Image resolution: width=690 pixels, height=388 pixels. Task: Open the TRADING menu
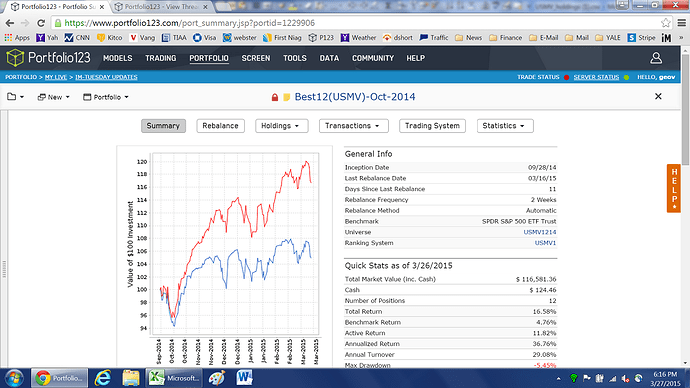point(161,58)
